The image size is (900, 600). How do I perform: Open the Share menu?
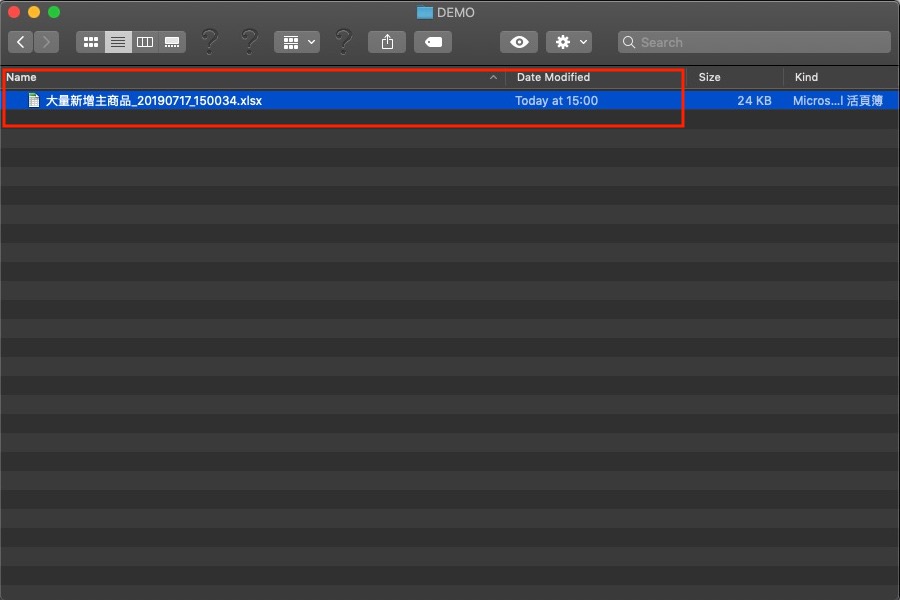387,42
